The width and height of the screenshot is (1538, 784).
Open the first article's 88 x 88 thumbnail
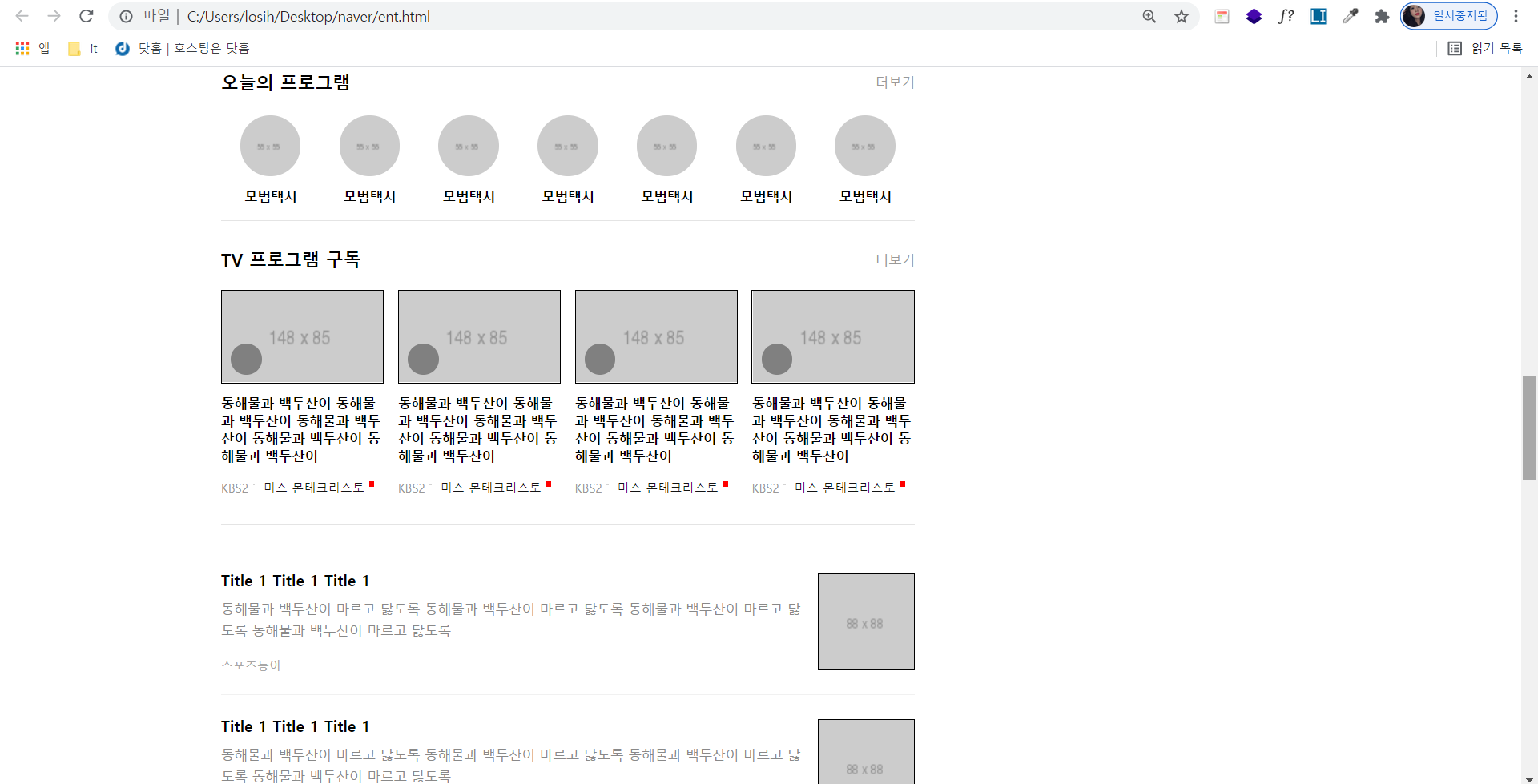tap(866, 621)
